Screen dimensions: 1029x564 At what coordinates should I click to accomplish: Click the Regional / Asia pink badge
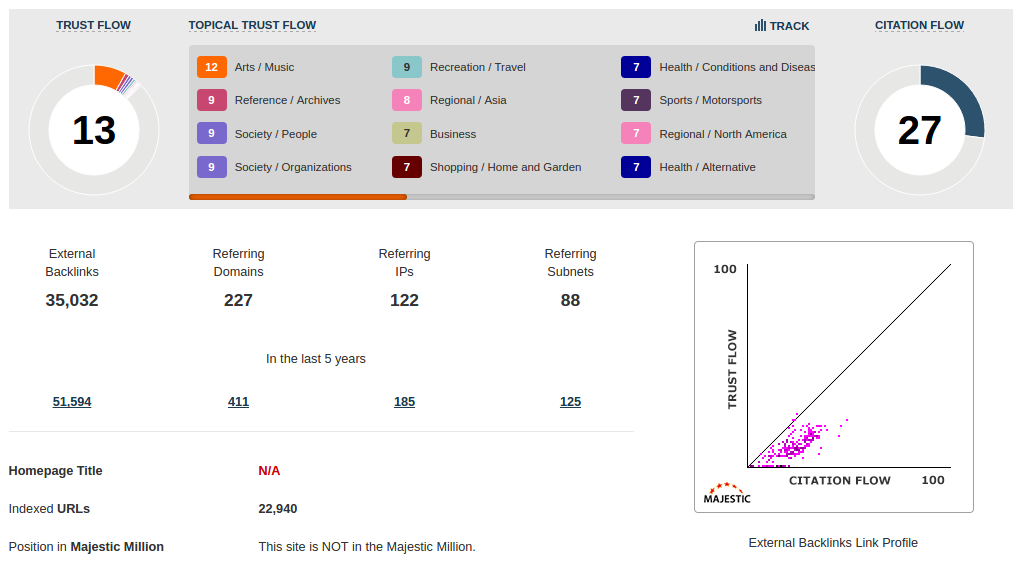407,100
